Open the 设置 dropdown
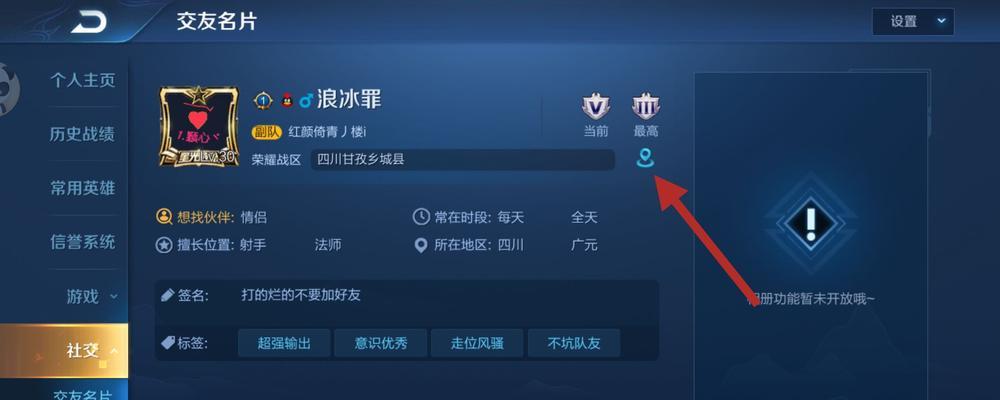This screenshot has width=1000, height=400. (x=913, y=22)
